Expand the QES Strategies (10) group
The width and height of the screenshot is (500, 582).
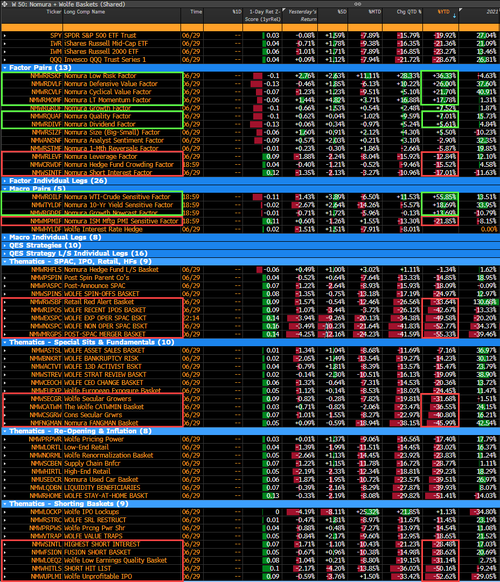pos(5,245)
